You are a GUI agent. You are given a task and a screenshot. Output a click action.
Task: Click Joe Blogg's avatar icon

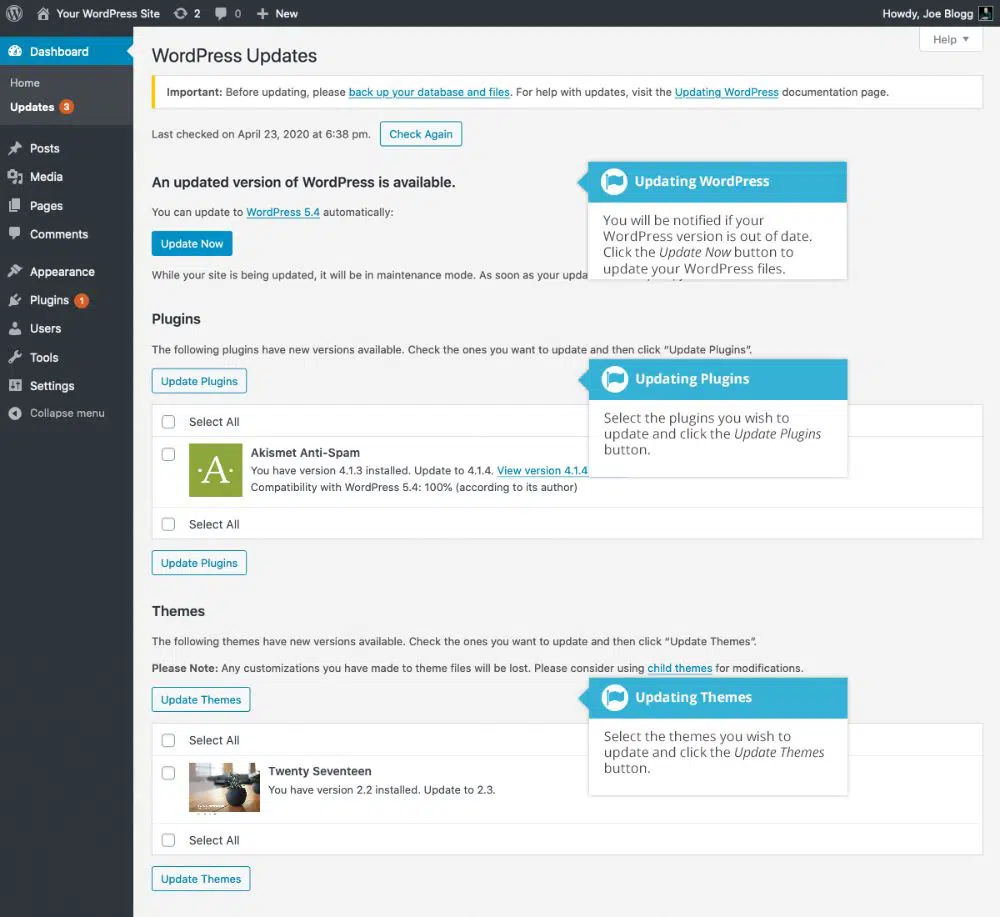coord(985,14)
